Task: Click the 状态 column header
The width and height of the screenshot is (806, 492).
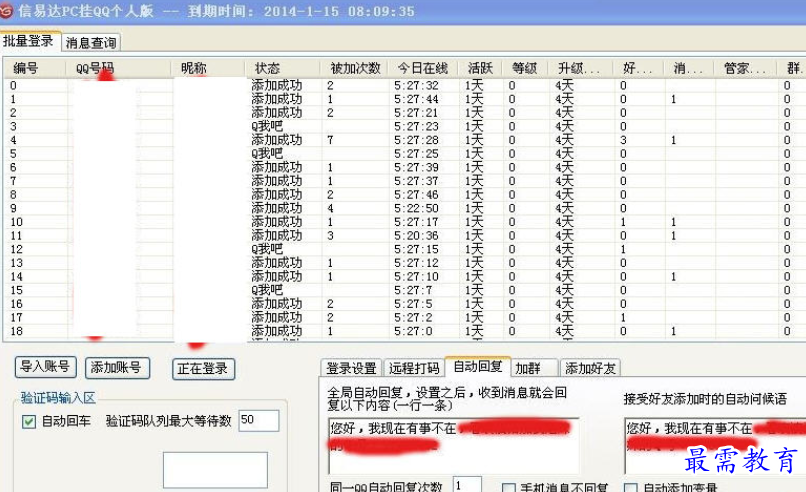Action: point(282,68)
